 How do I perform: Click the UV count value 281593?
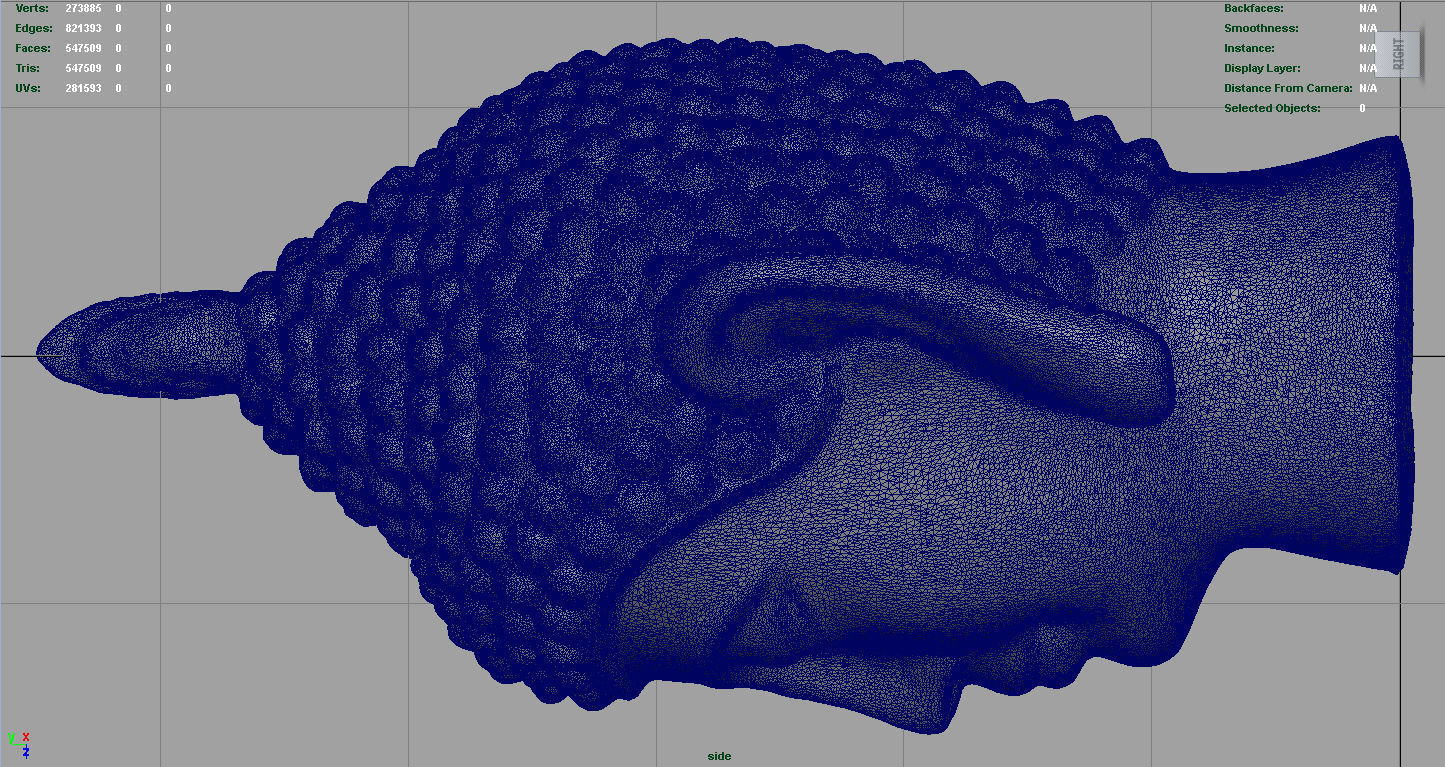(x=83, y=88)
